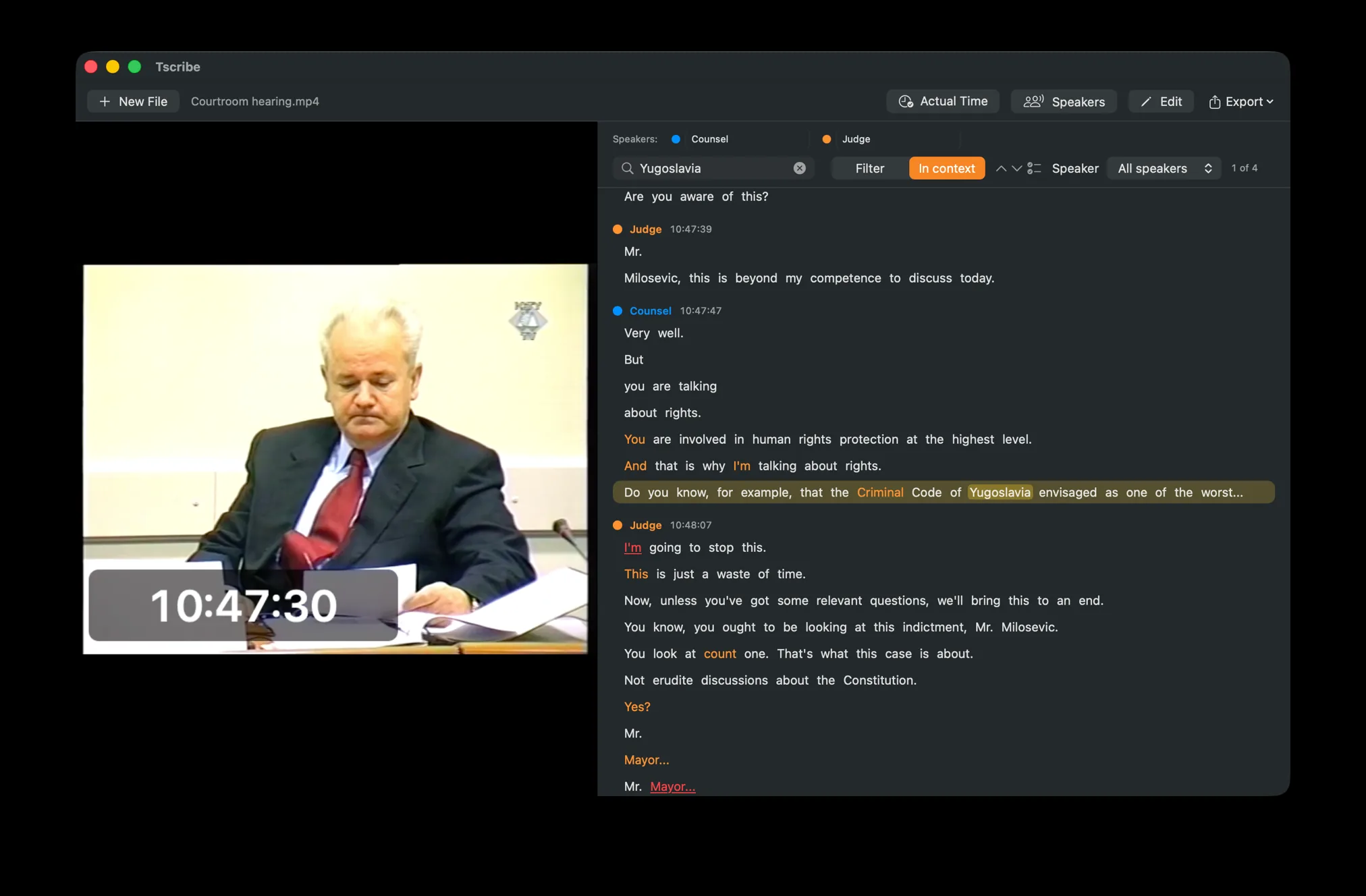The width and height of the screenshot is (1366, 896).
Task: Click the blue dot beside Counsel 10:47:47
Action: point(617,311)
